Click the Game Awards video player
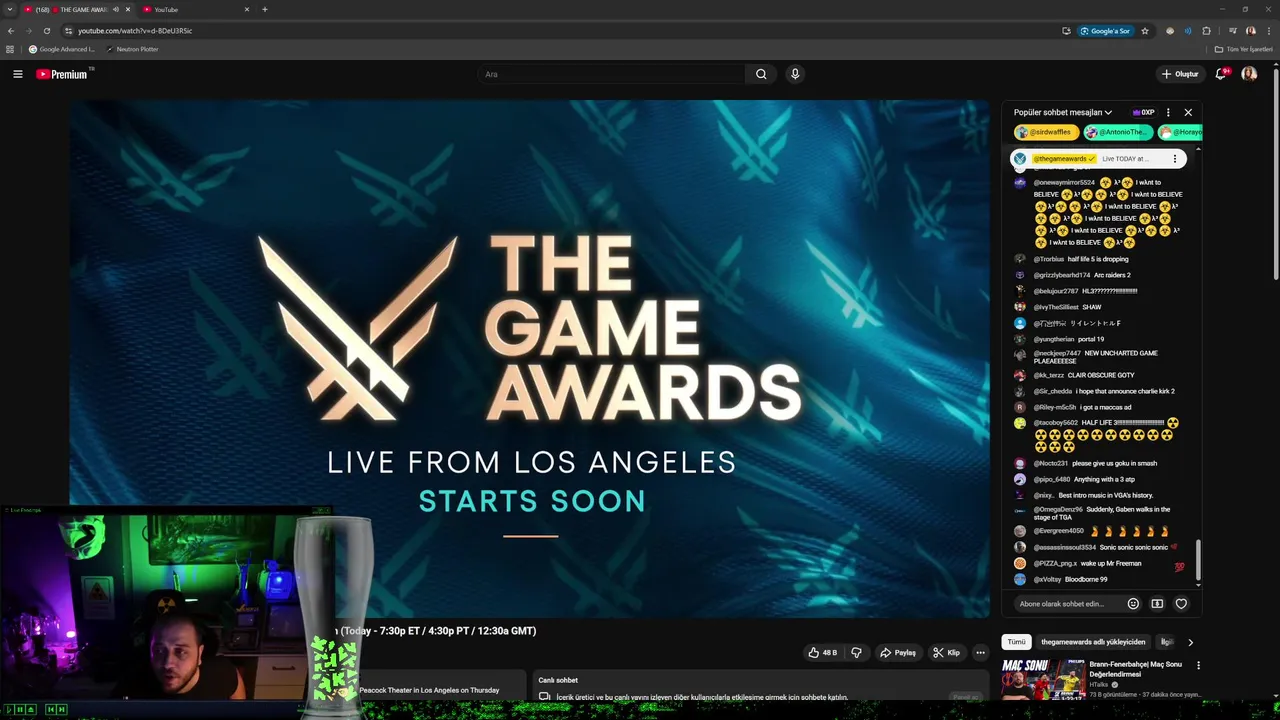This screenshot has width=1280, height=720. point(530,359)
